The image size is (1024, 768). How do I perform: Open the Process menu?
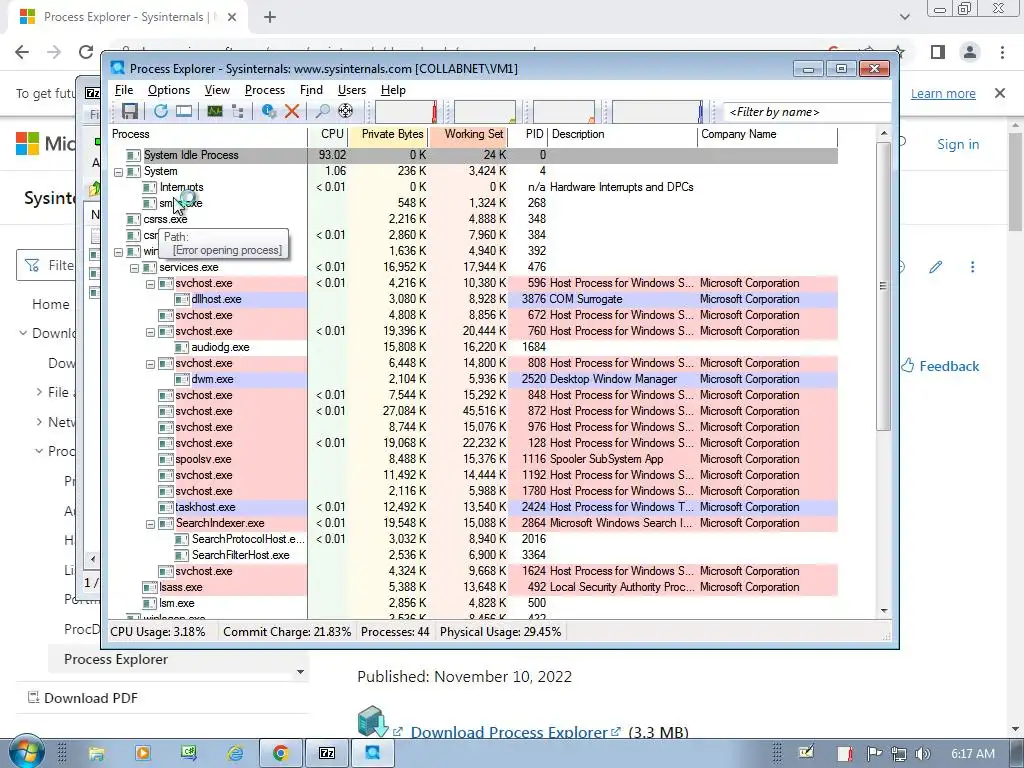click(264, 90)
